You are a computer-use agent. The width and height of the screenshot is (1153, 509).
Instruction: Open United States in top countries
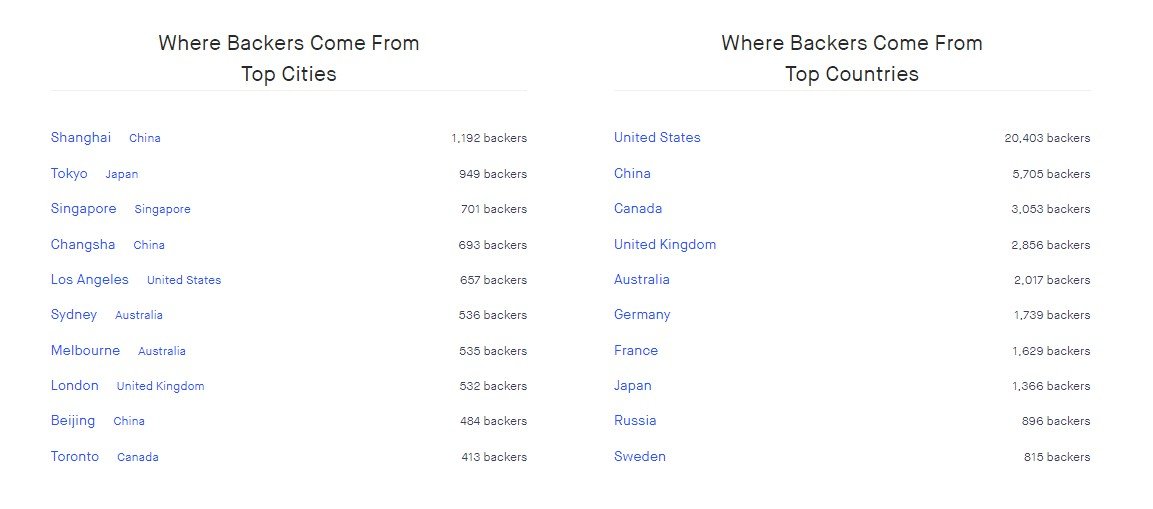[x=657, y=138]
